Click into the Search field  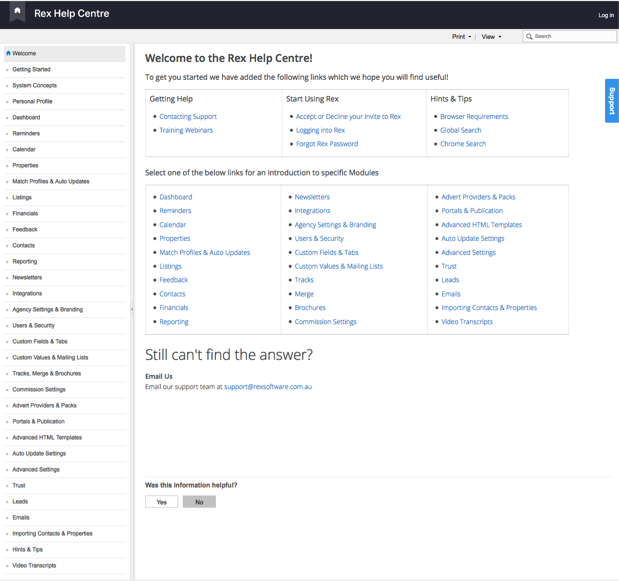click(x=569, y=36)
